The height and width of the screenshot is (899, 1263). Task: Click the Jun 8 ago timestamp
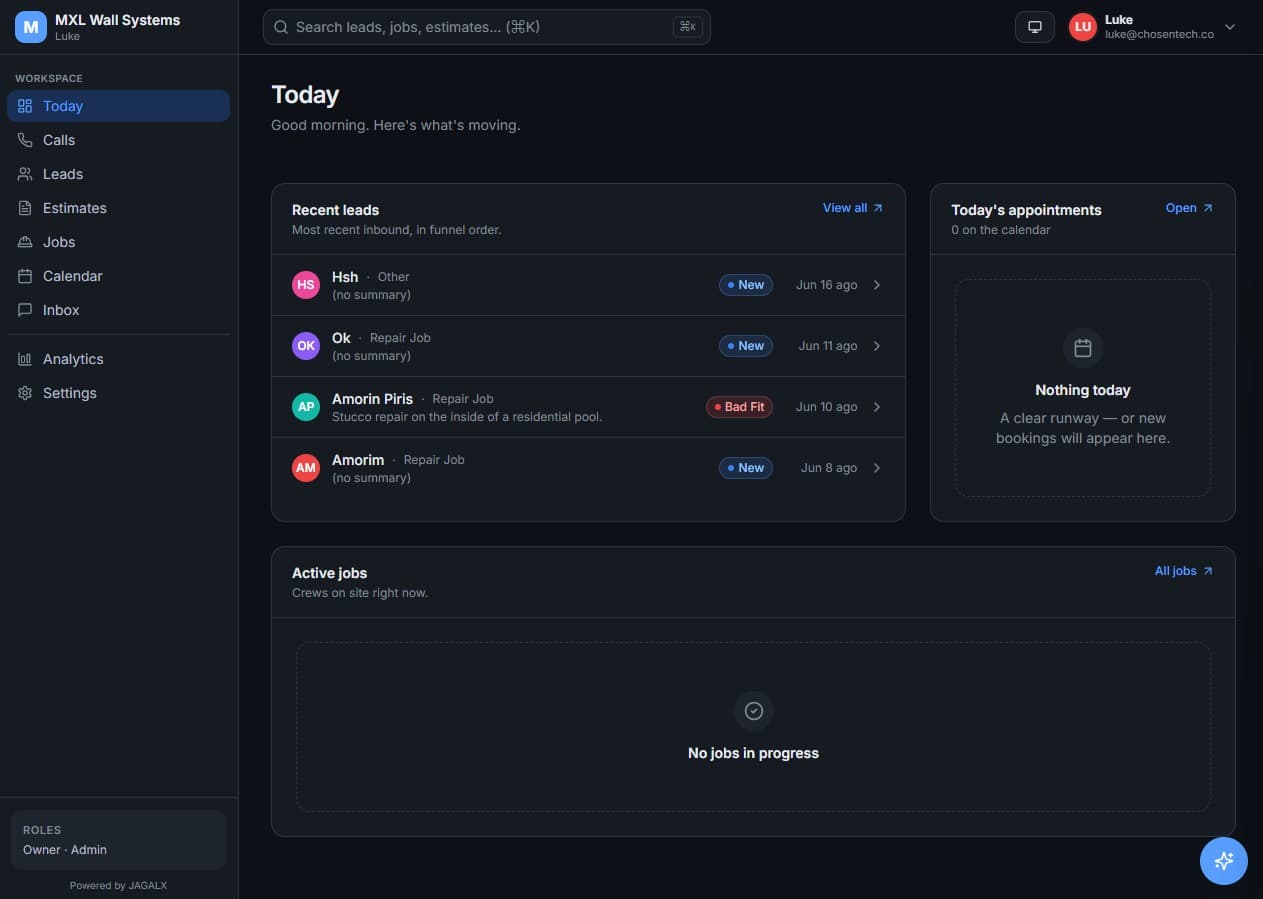coord(829,468)
